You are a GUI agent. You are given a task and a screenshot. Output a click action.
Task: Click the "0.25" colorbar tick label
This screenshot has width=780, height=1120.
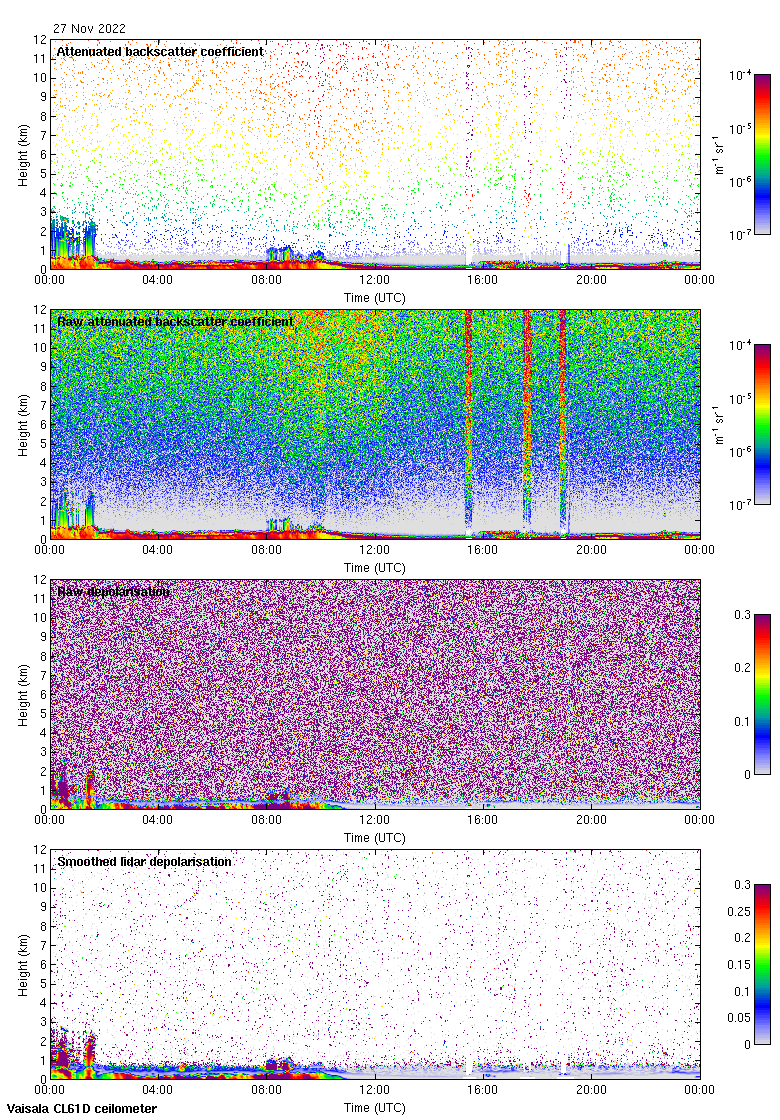tap(739, 911)
